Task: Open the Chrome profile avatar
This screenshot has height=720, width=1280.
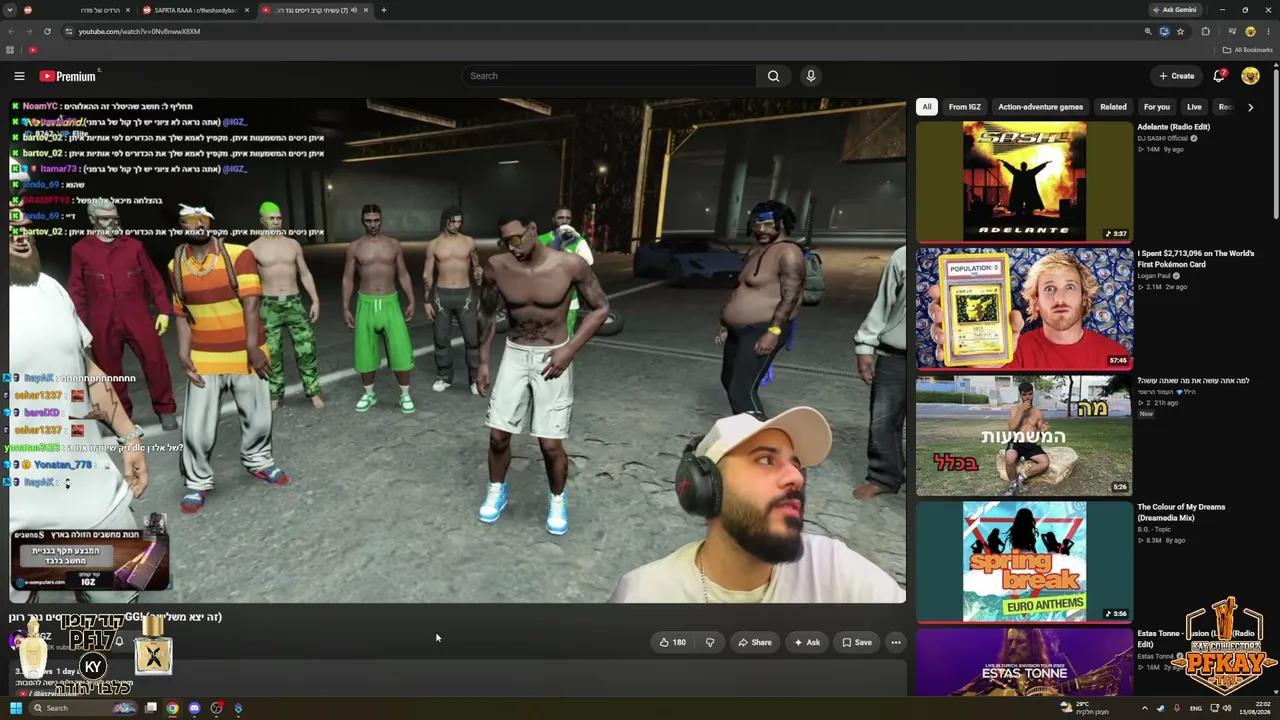Action: pos(1250,31)
